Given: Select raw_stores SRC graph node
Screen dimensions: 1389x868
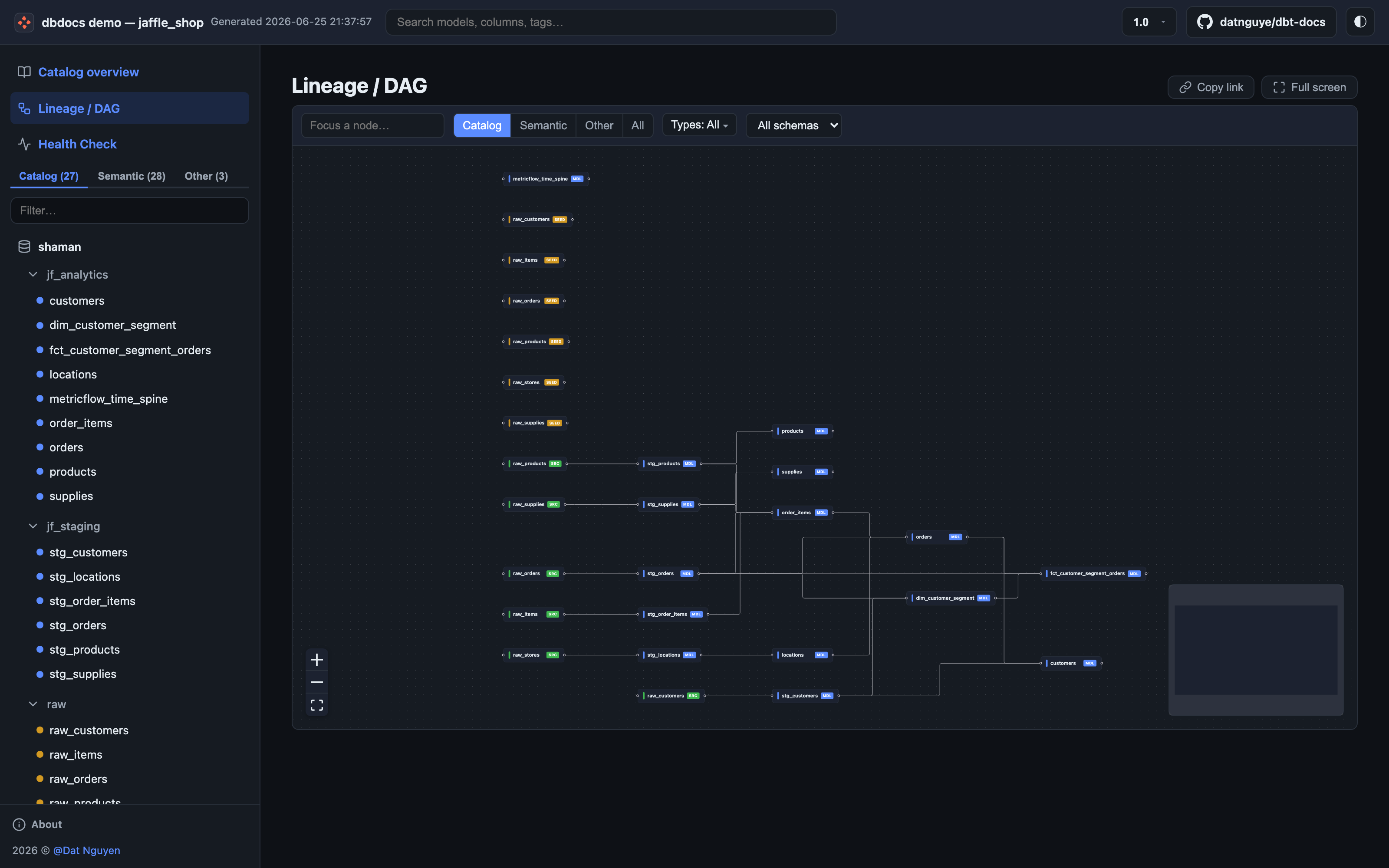Looking at the screenshot, I should pos(534,655).
